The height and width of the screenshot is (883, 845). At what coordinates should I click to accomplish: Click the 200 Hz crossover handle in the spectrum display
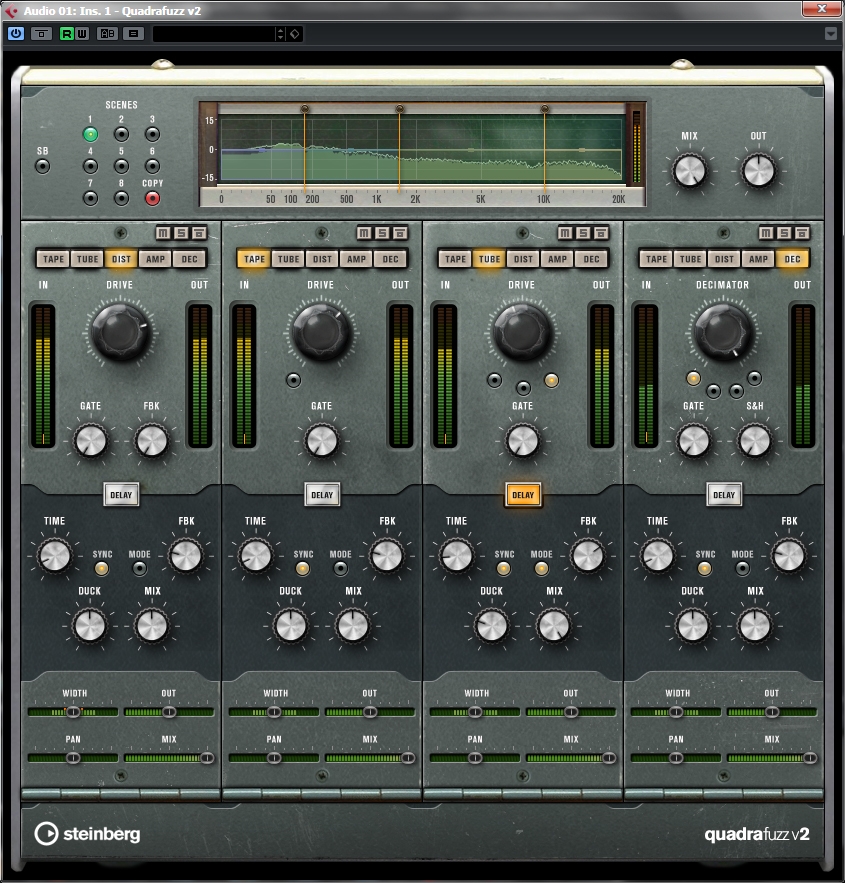tap(305, 109)
